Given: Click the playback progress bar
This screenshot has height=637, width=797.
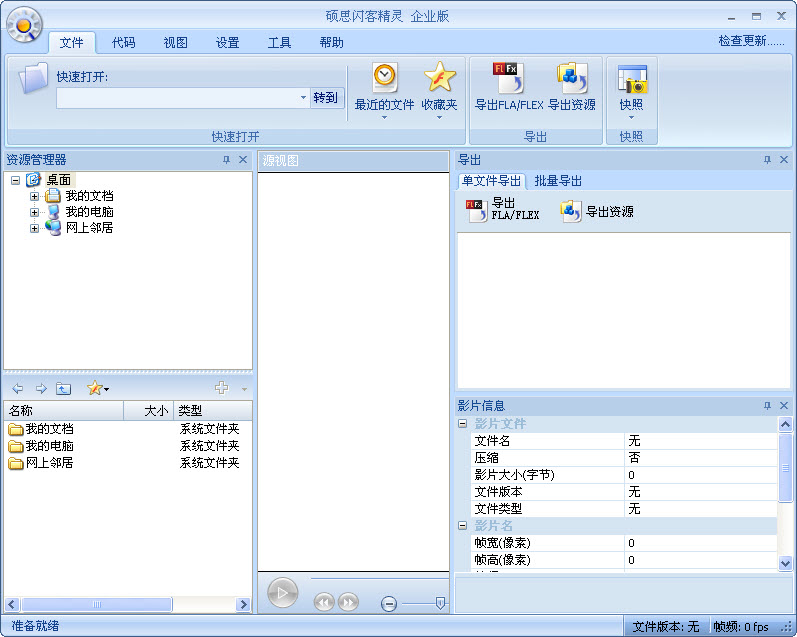Looking at the screenshot, I should coord(380,579).
